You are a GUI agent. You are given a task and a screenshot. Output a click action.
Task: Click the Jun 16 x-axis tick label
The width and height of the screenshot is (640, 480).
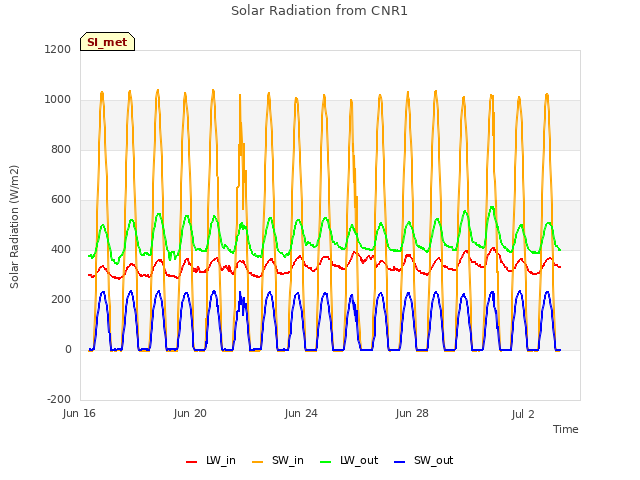(79, 413)
